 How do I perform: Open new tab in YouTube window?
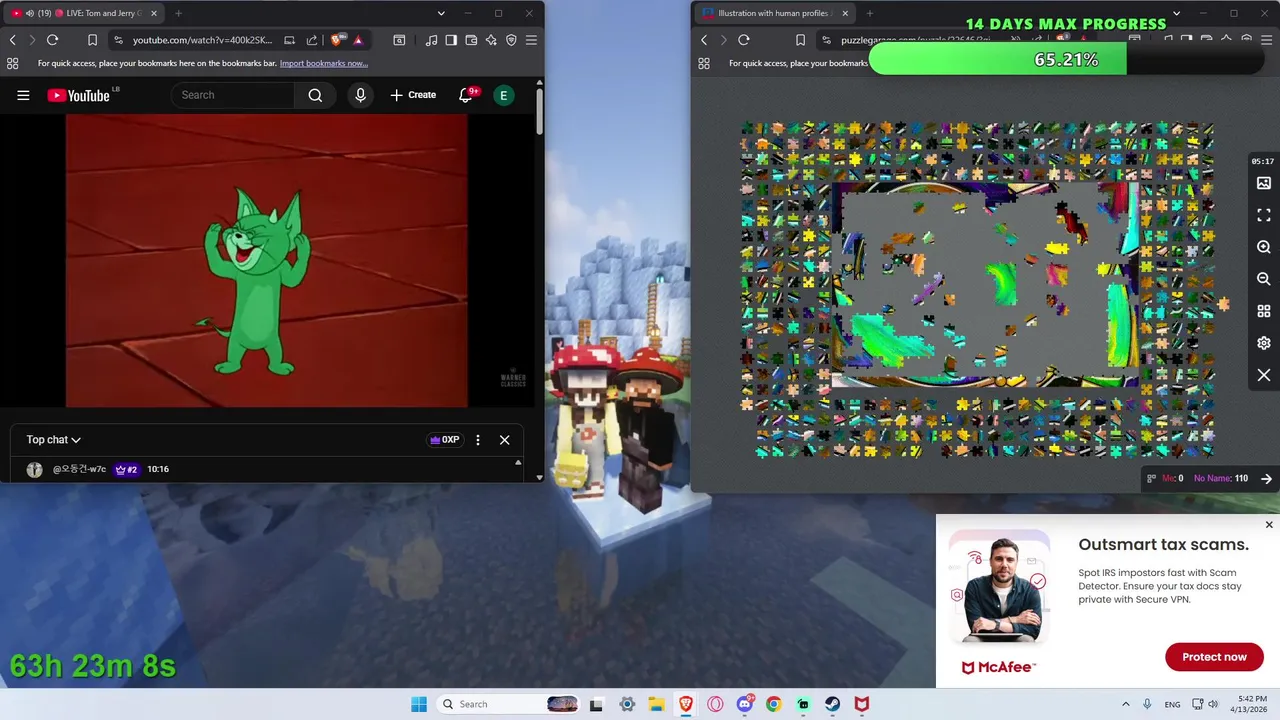coord(178,13)
